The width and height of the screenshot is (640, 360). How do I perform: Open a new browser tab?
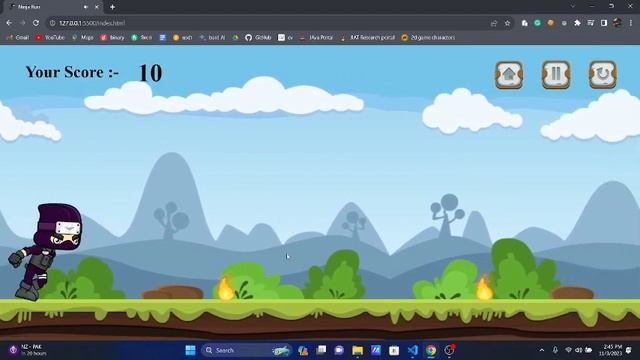[112, 7]
